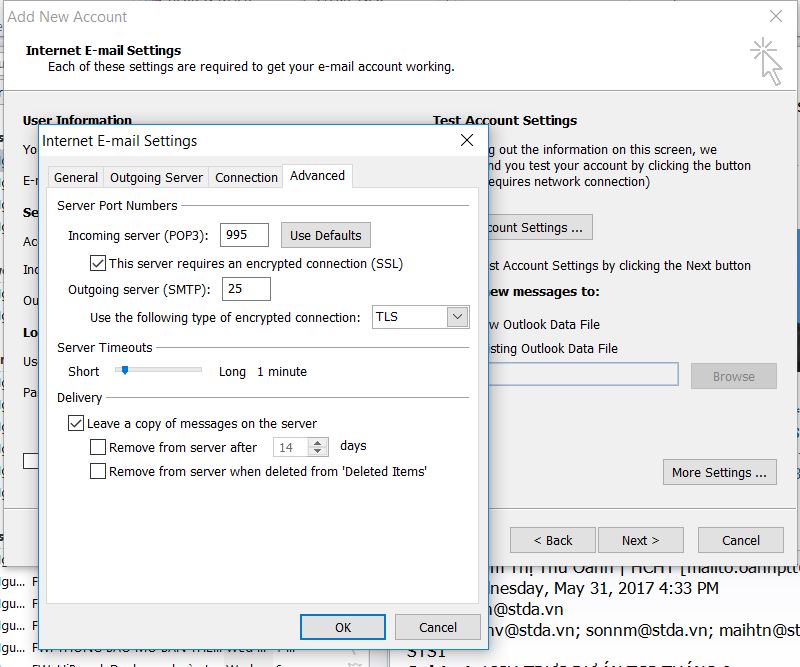The width and height of the screenshot is (800, 667).
Task: Click the Use Defaults button
Action: point(326,235)
